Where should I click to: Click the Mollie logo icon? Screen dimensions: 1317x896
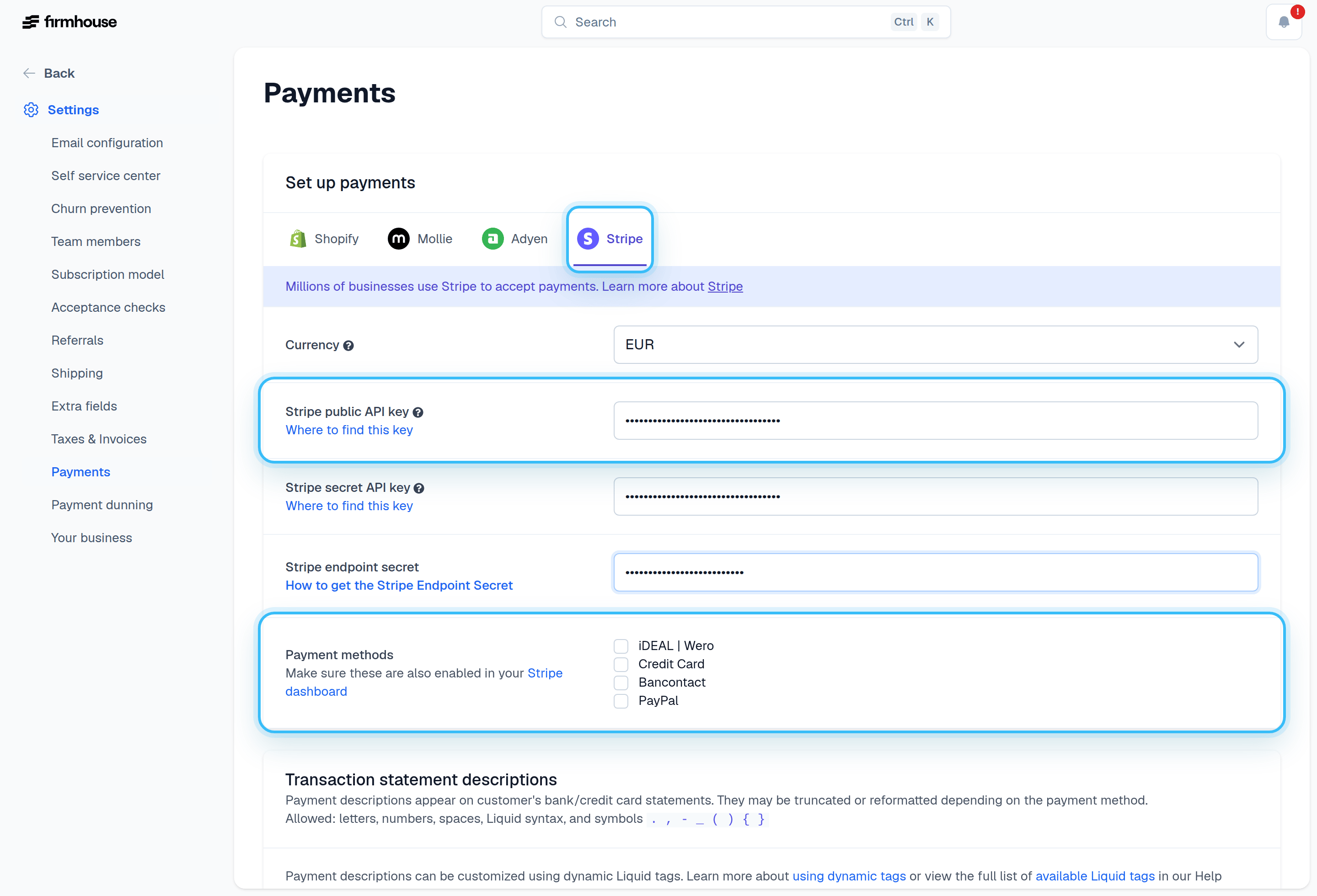click(x=398, y=239)
